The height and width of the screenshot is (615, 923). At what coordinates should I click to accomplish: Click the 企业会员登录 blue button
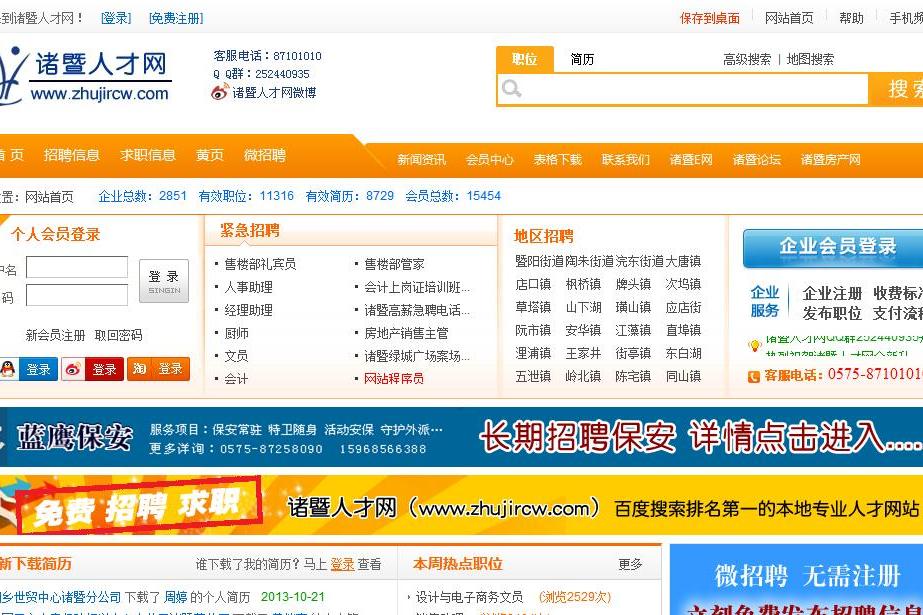tap(833, 247)
